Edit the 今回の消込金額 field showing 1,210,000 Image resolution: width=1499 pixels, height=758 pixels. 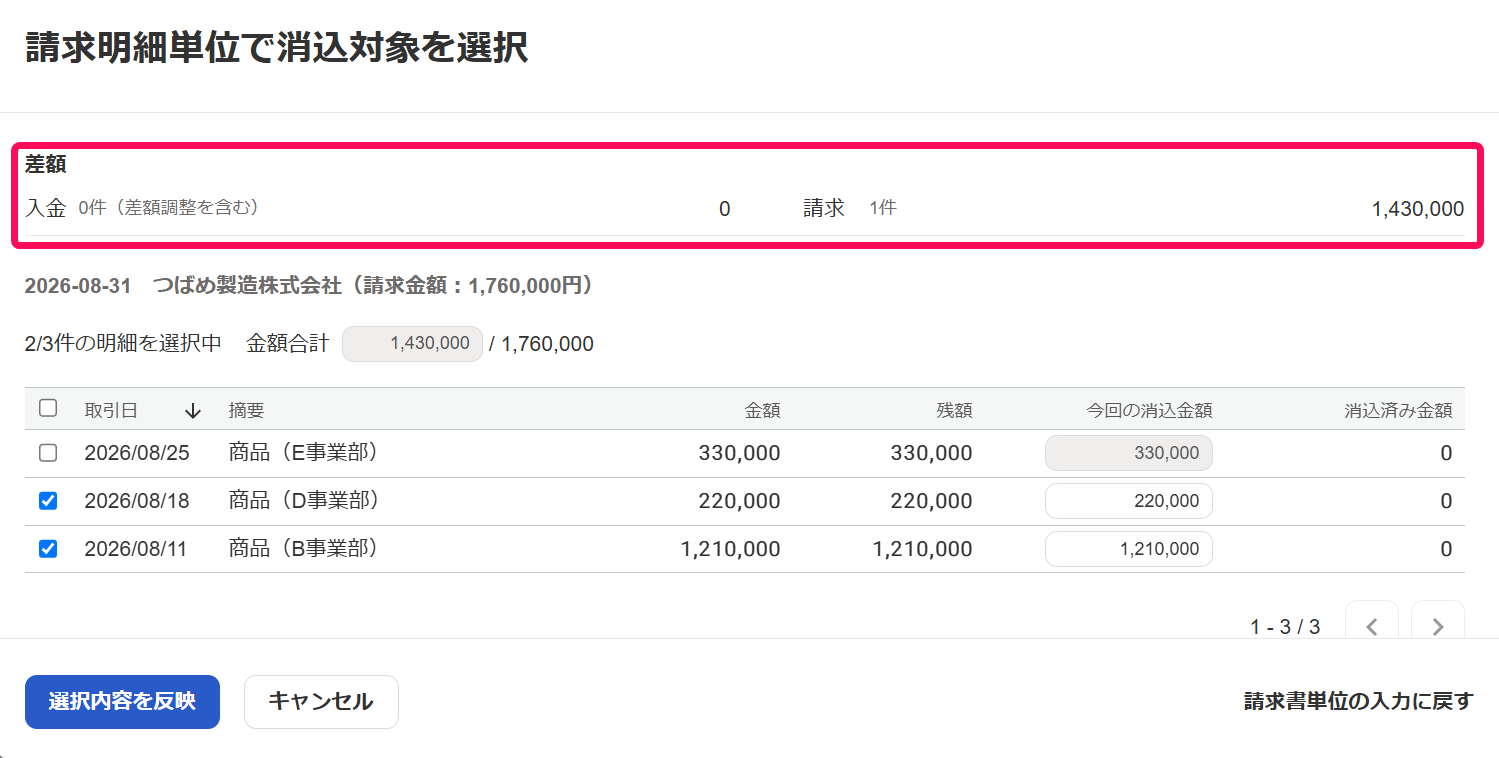(x=1129, y=549)
